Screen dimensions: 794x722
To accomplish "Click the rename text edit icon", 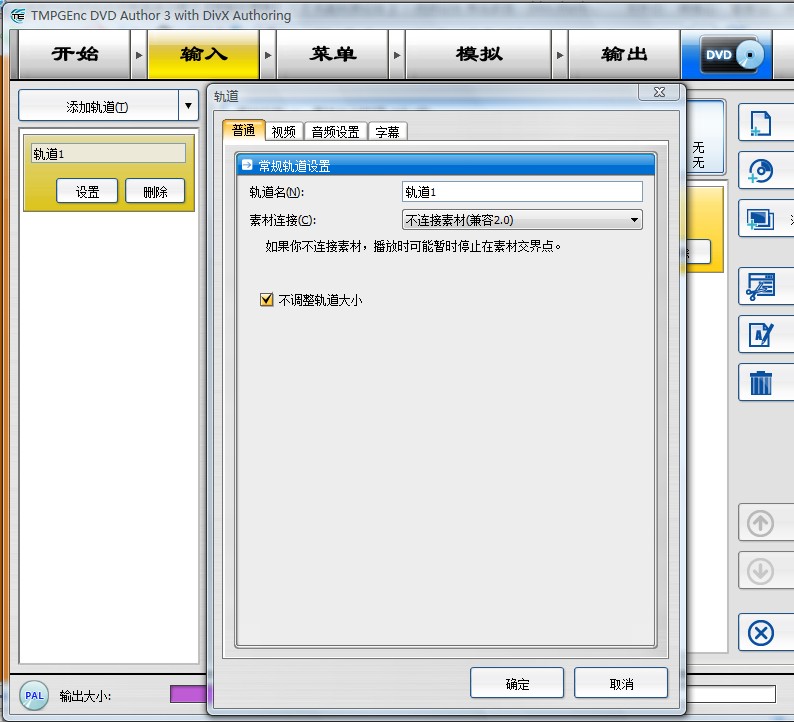I will click(x=761, y=334).
